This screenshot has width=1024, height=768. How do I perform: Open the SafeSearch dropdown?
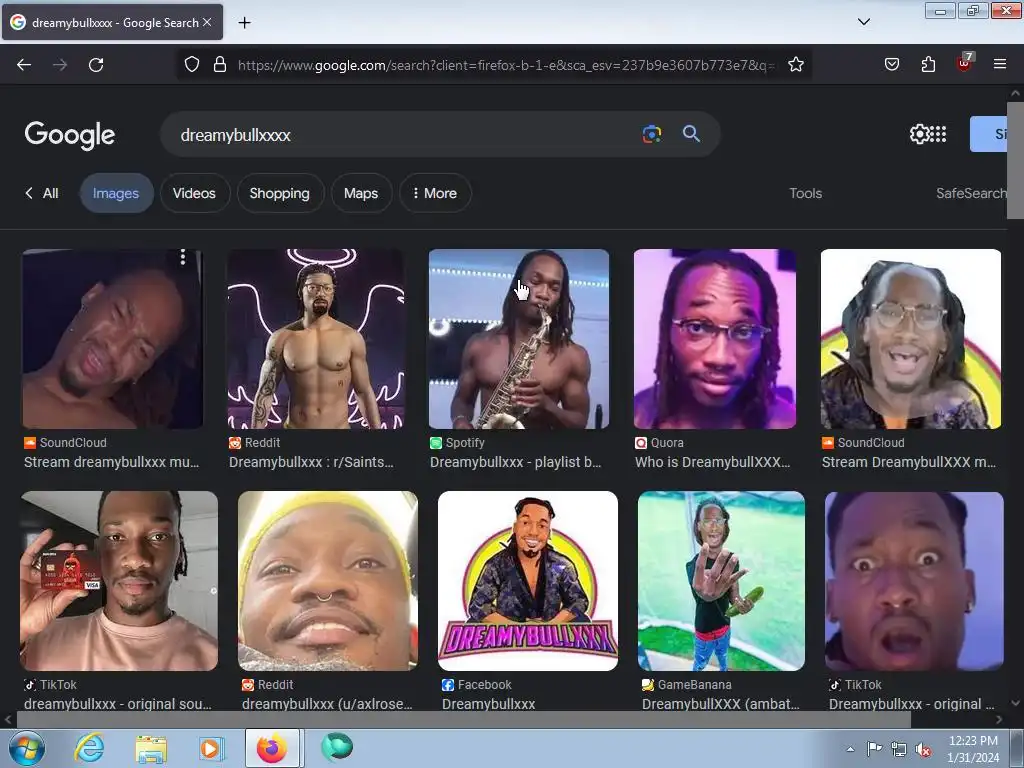(x=971, y=193)
